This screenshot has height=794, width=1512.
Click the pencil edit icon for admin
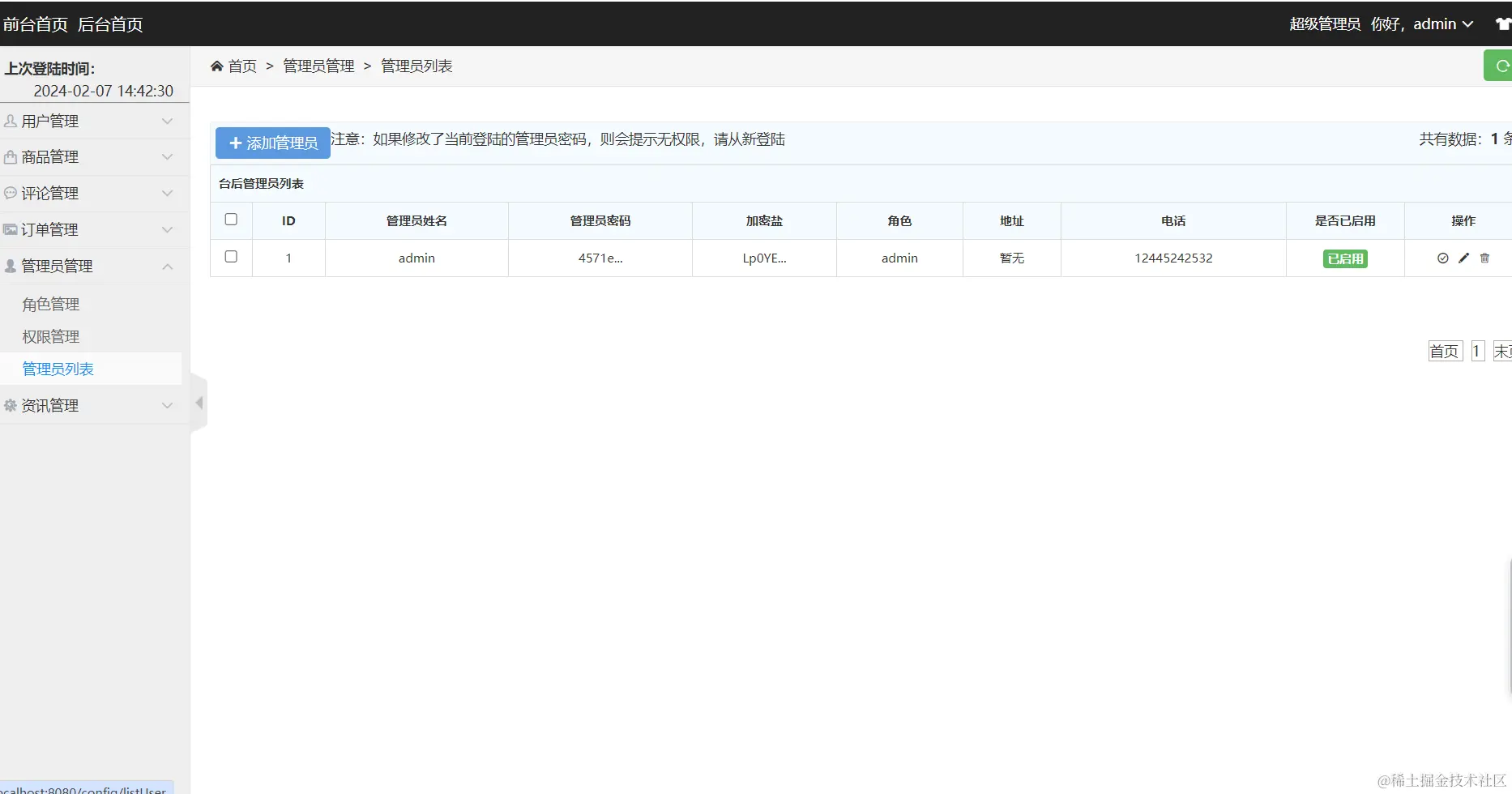tap(1463, 258)
